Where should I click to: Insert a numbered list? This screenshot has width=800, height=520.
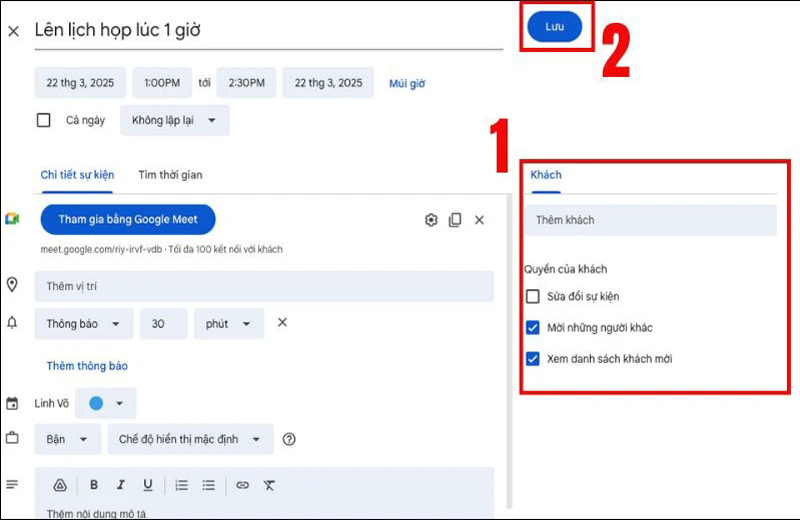tap(182, 485)
